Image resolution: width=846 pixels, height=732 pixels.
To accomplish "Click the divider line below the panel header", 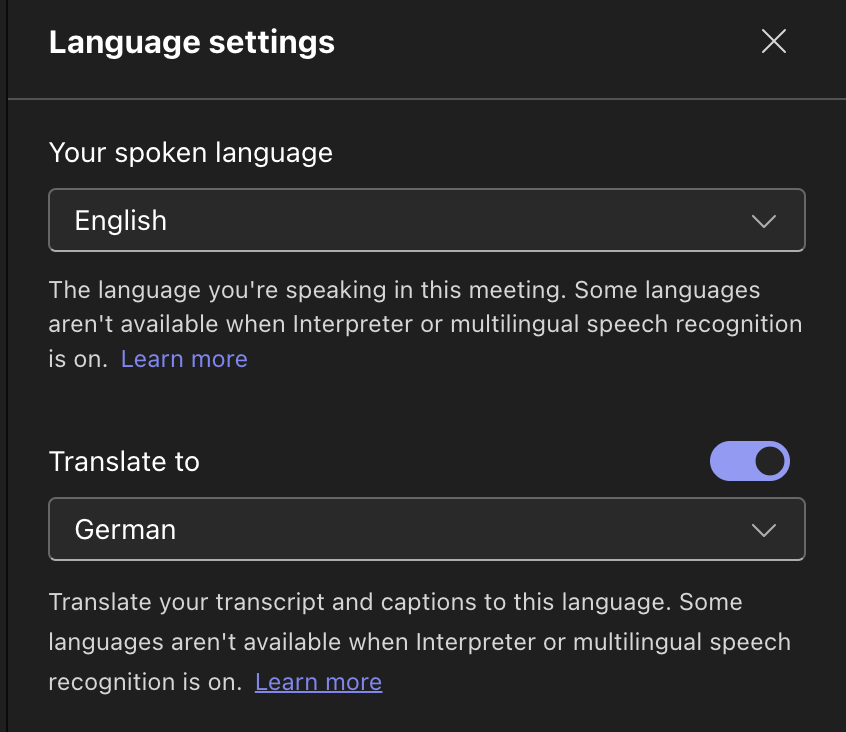I will tap(426, 99).
